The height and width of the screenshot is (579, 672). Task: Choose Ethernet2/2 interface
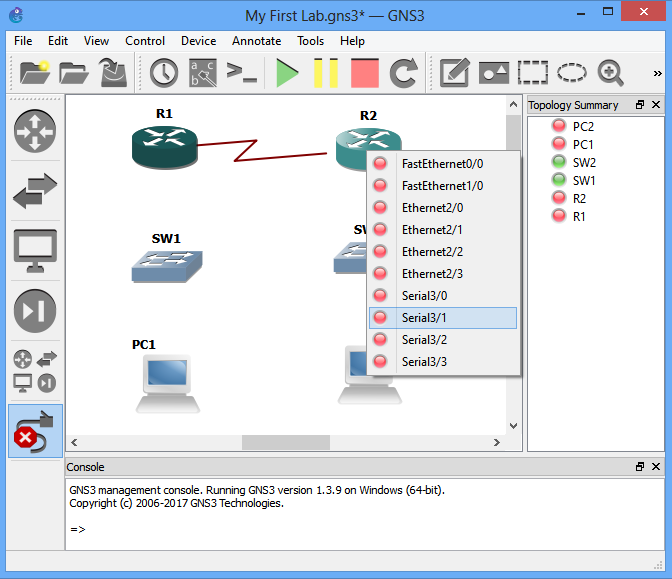[443, 252]
